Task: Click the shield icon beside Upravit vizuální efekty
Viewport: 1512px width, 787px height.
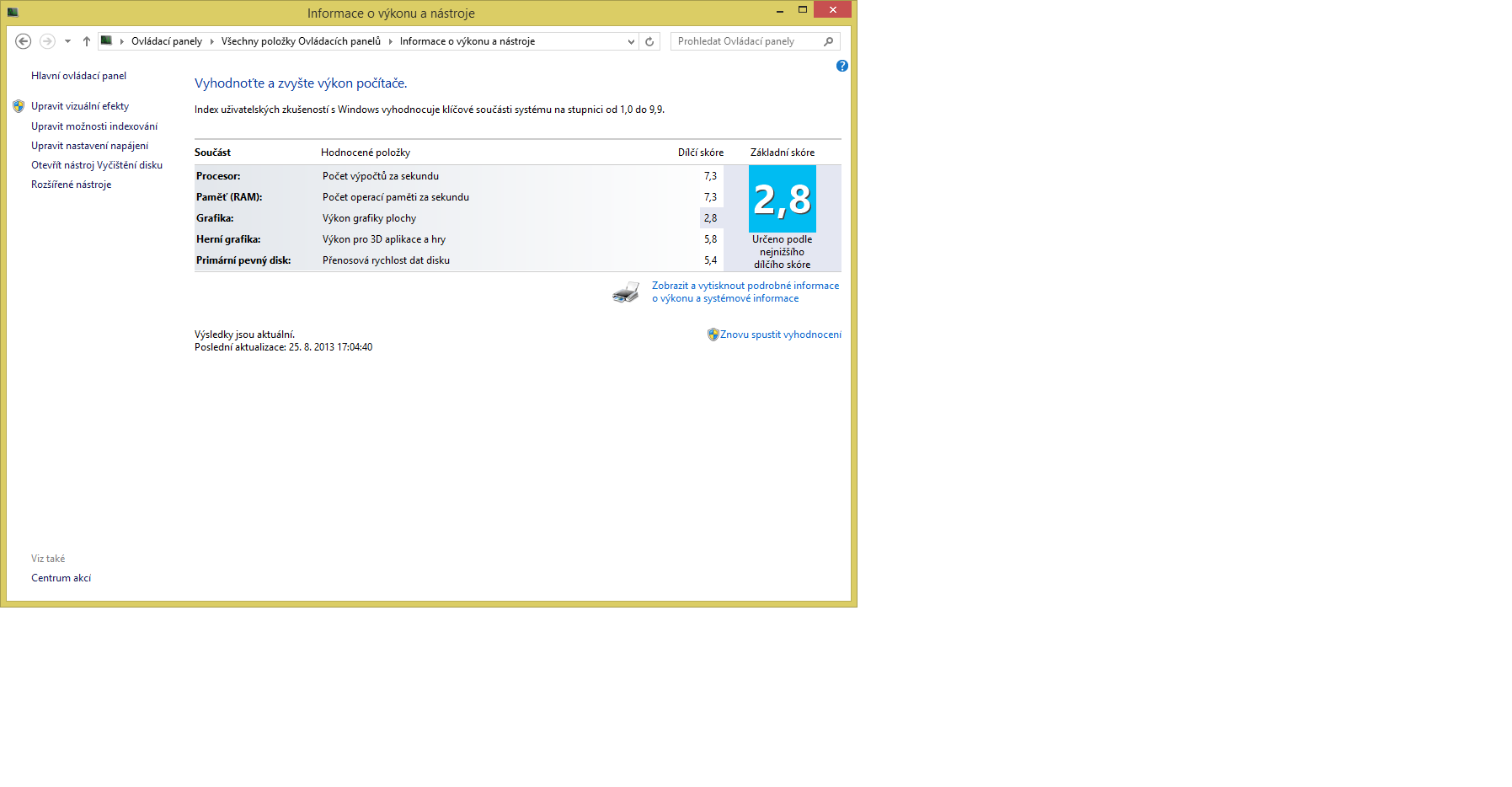Action: click(x=19, y=106)
